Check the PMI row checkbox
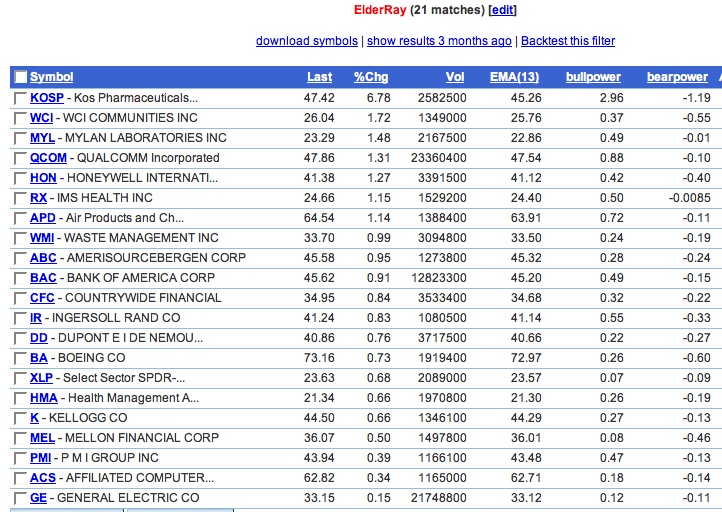 tap(20, 458)
